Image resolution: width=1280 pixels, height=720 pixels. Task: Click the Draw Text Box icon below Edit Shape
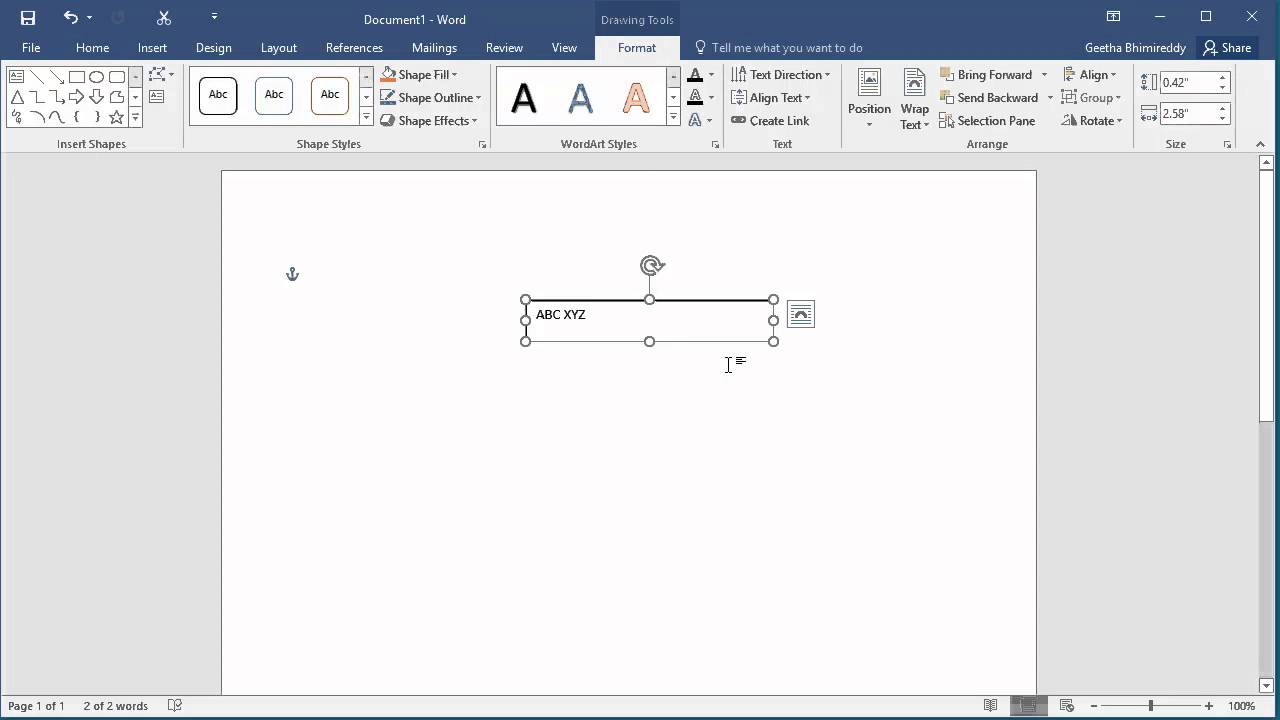[157, 97]
